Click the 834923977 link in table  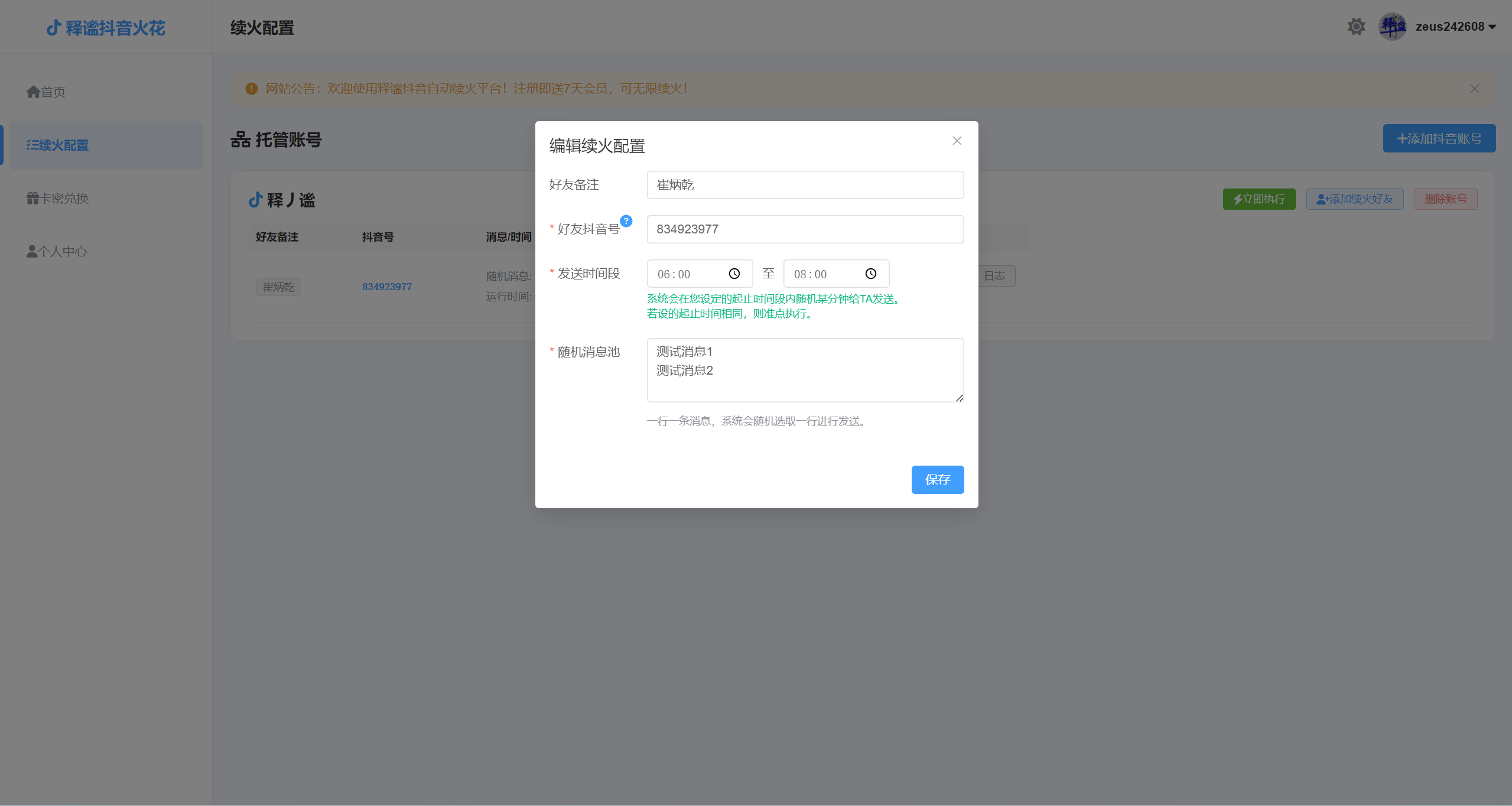click(x=387, y=287)
